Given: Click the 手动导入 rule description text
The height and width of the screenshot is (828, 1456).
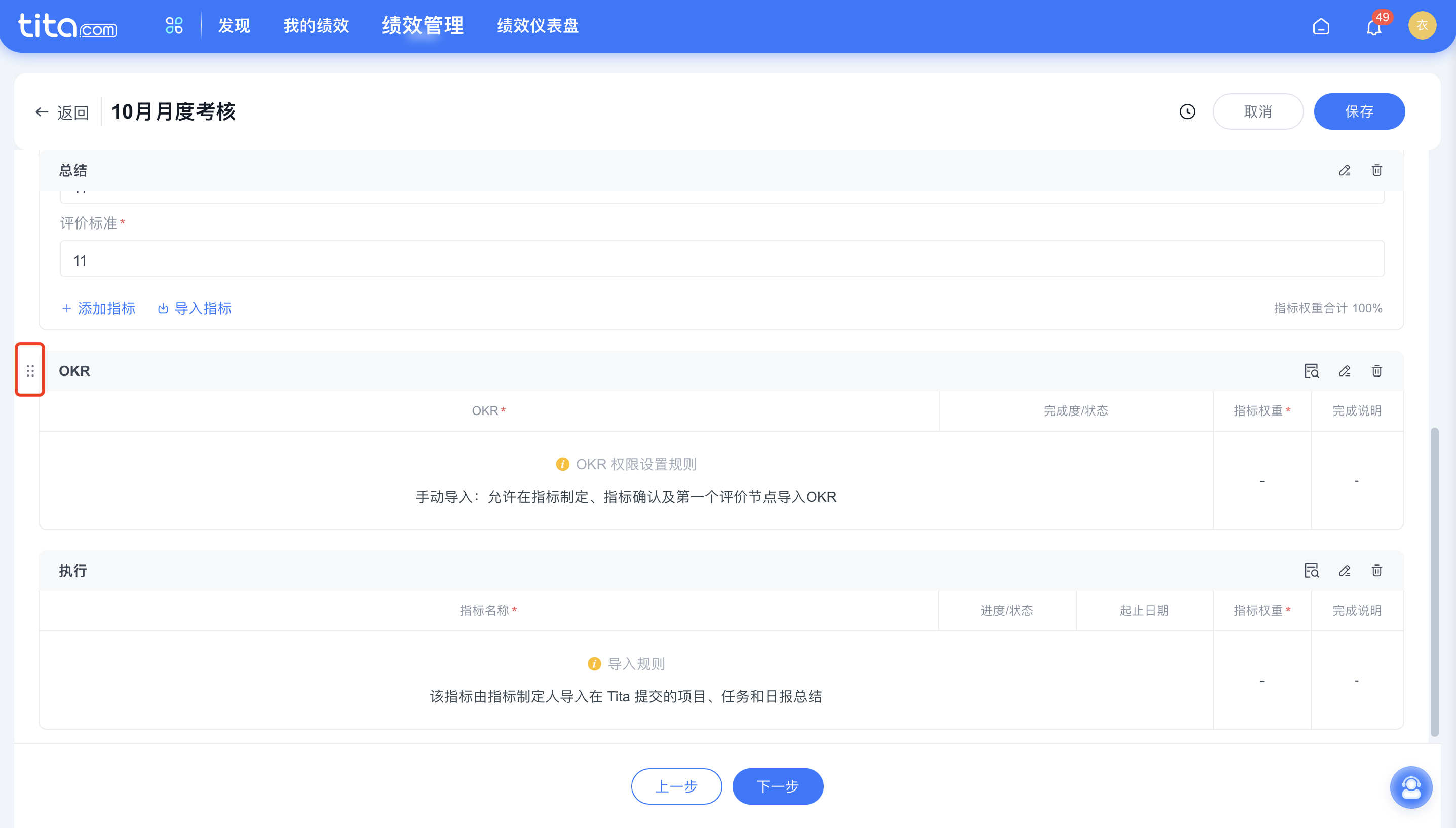Looking at the screenshot, I should point(626,497).
